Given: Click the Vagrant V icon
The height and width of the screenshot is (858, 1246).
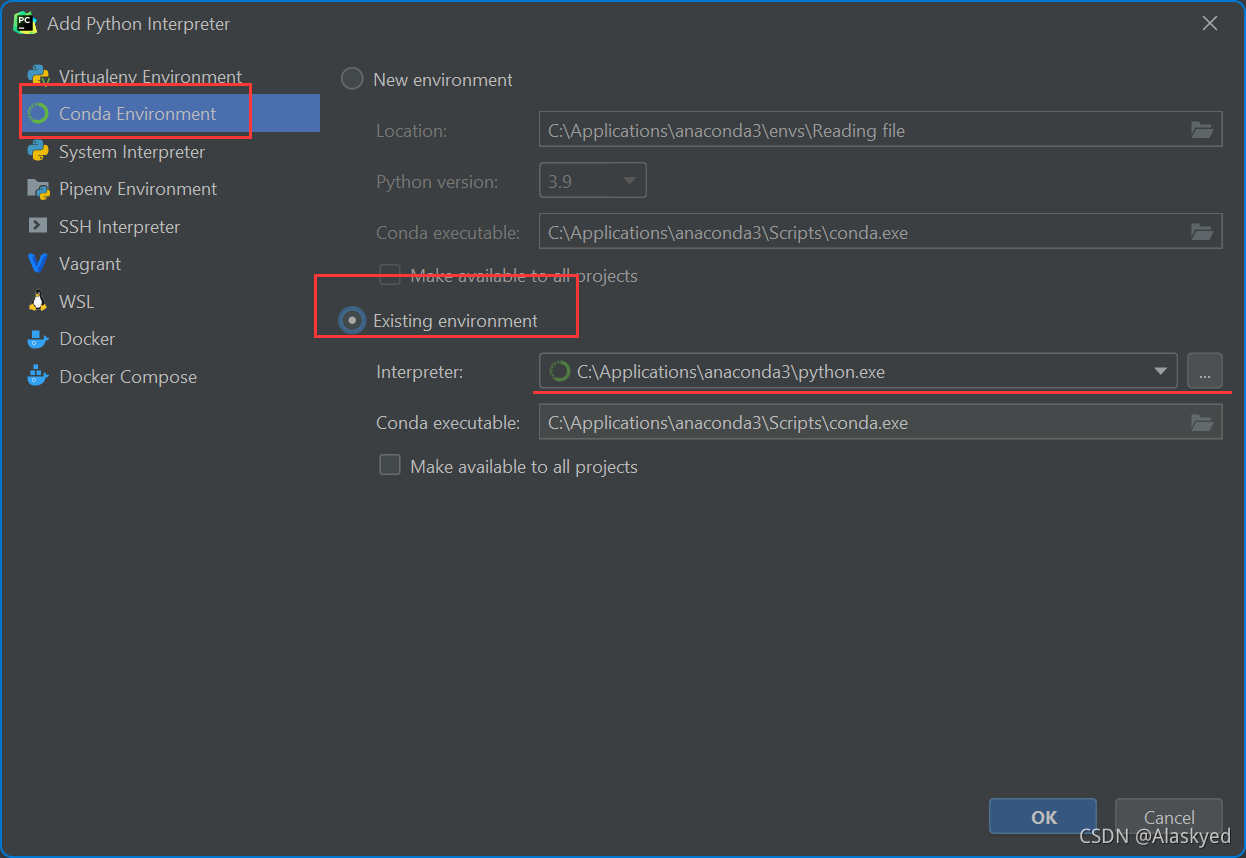Looking at the screenshot, I should pyautogui.click(x=39, y=263).
